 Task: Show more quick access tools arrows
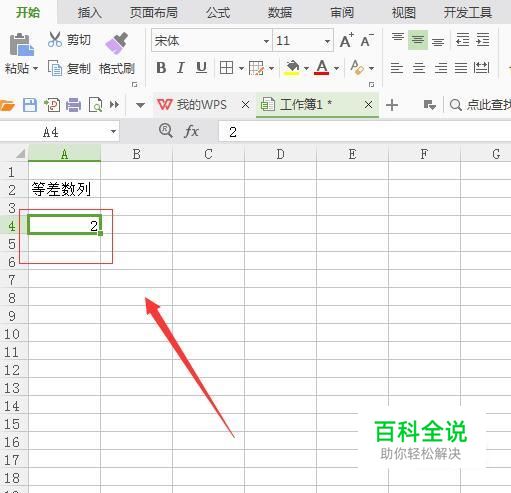point(114,105)
